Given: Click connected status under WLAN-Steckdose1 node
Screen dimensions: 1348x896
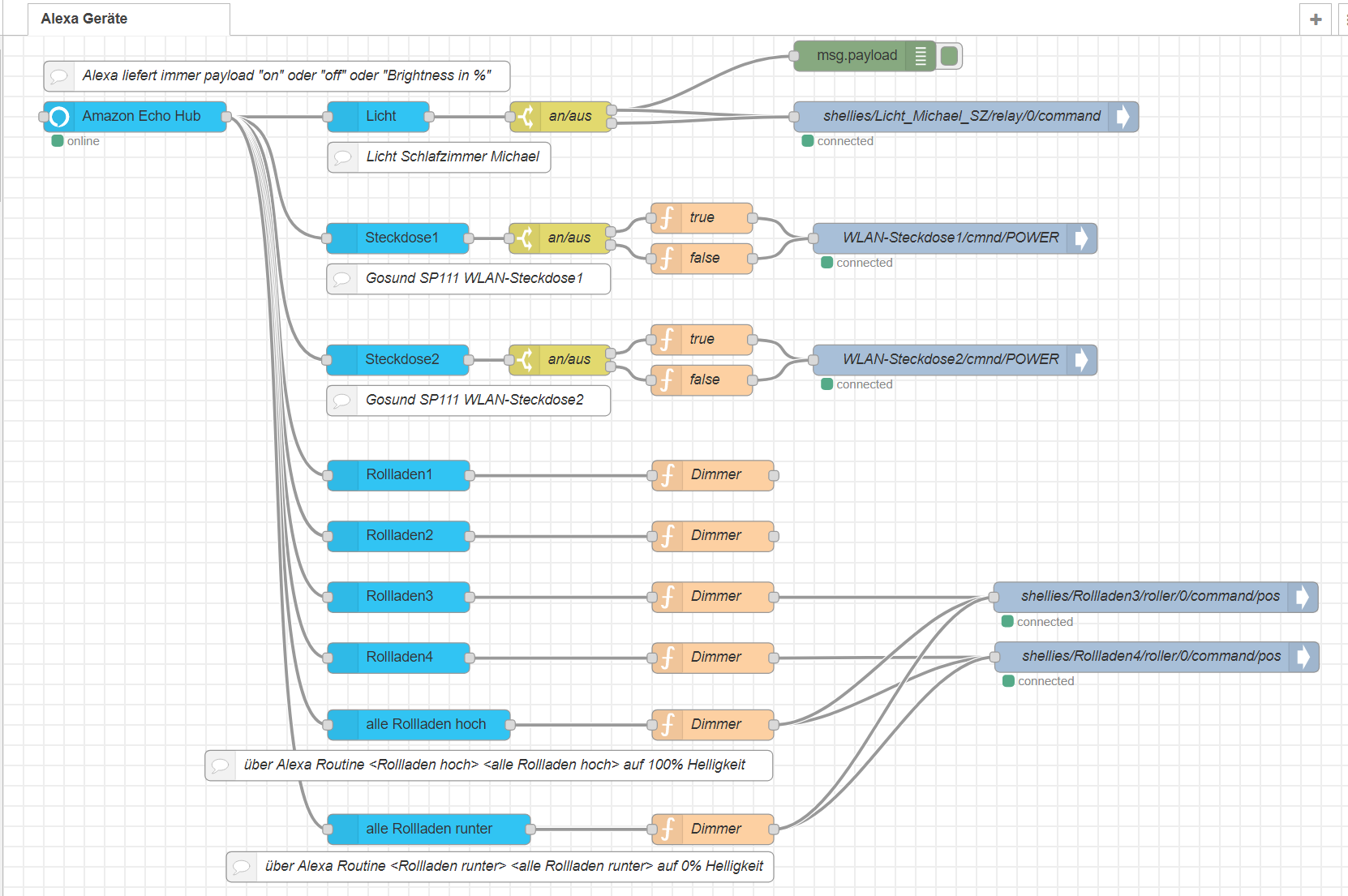Looking at the screenshot, I should point(856,263).
